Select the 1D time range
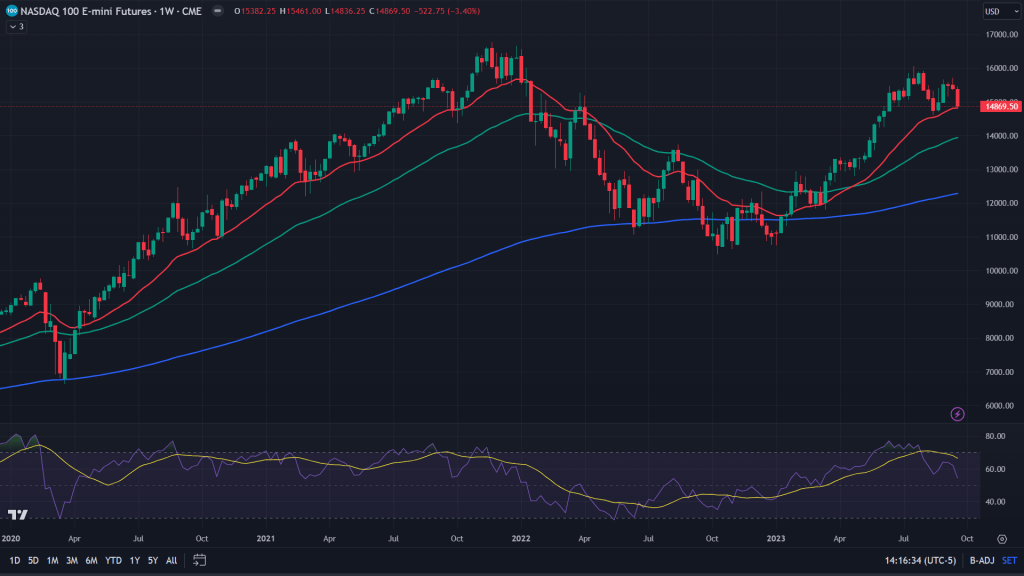The width and height of the screenshot is (1024, 576). (x=14, y=560)
